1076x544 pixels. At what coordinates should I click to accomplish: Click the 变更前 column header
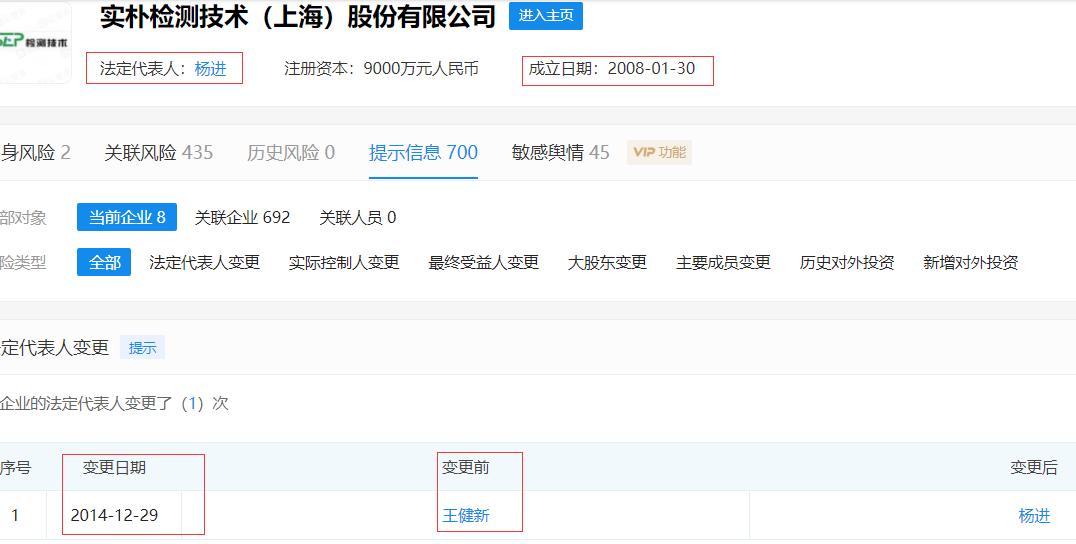[x=465, y=468]
